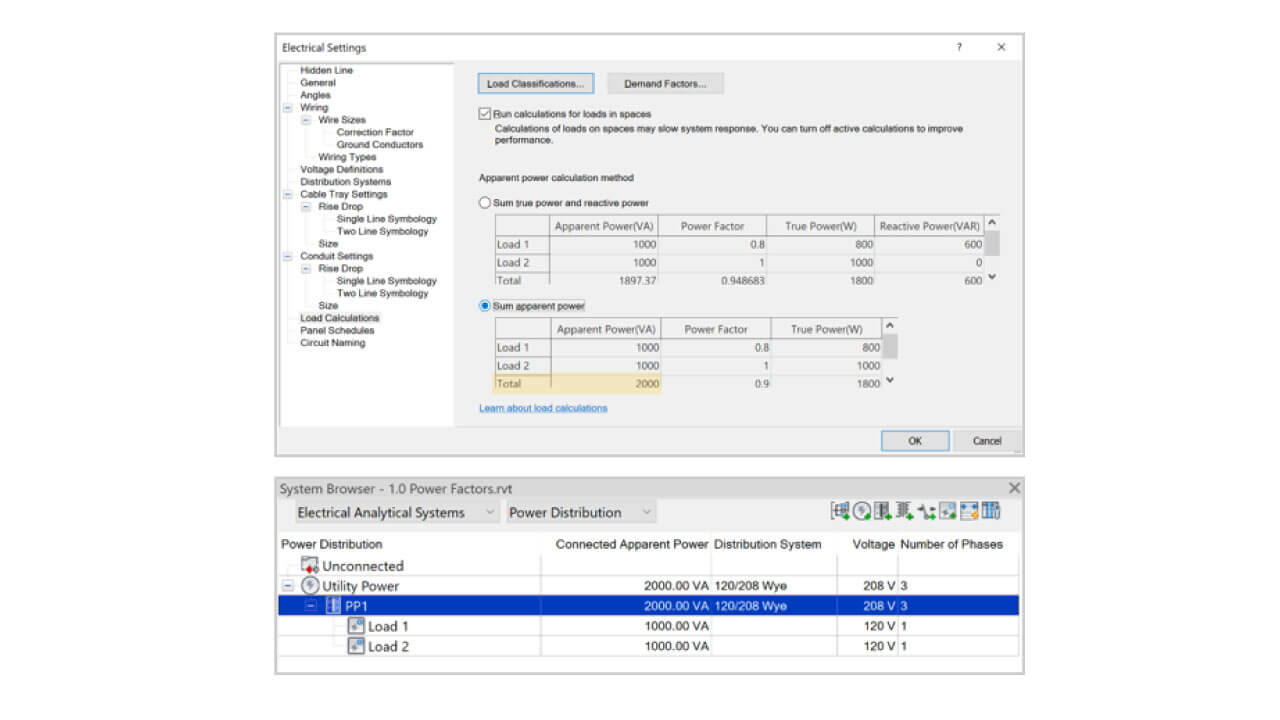Viewport: 1280px width, 720px height.
Task: Collapse the Utility Power node
Action: pyautogui.click(x=288, y=586)
